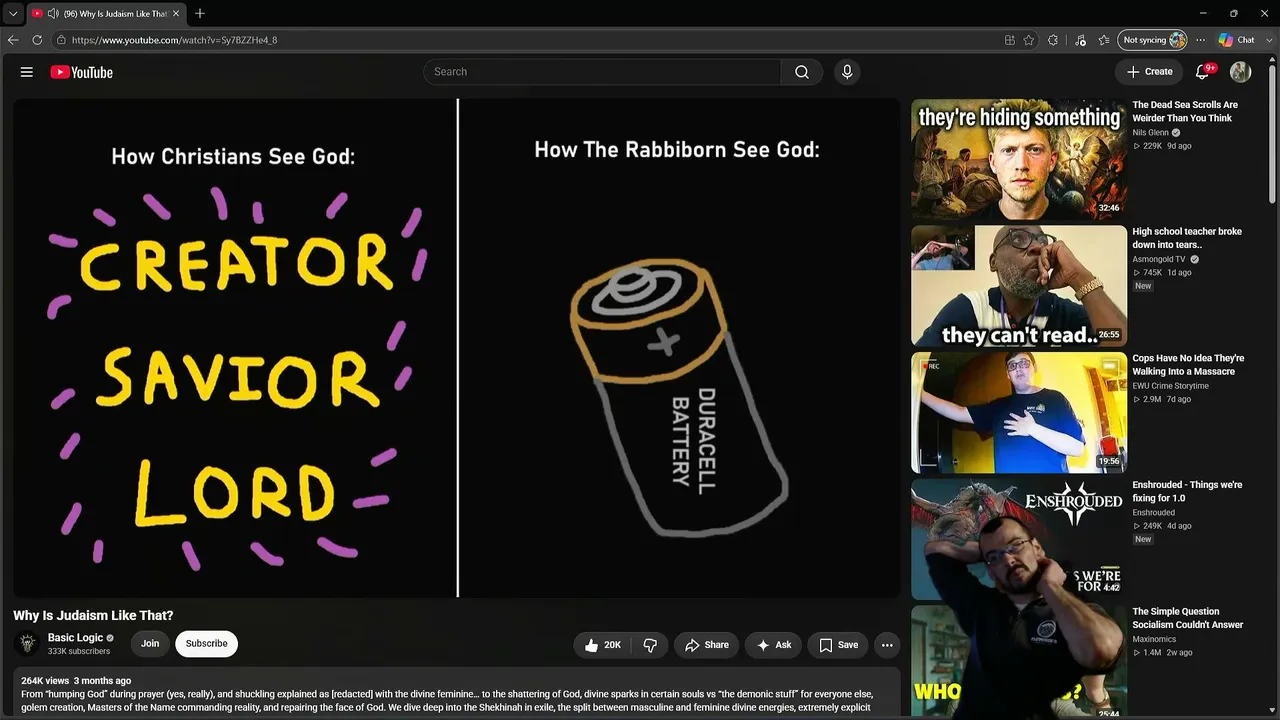Dislike the video with thumbs down

point(650,645)
